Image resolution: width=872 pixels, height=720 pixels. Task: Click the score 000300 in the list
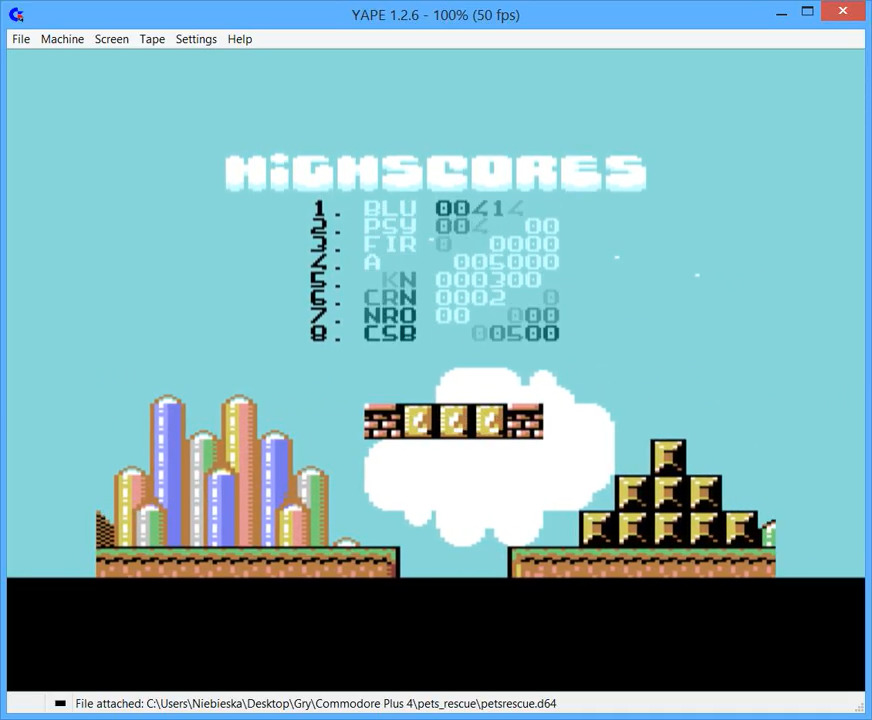(x=488, y=280)
